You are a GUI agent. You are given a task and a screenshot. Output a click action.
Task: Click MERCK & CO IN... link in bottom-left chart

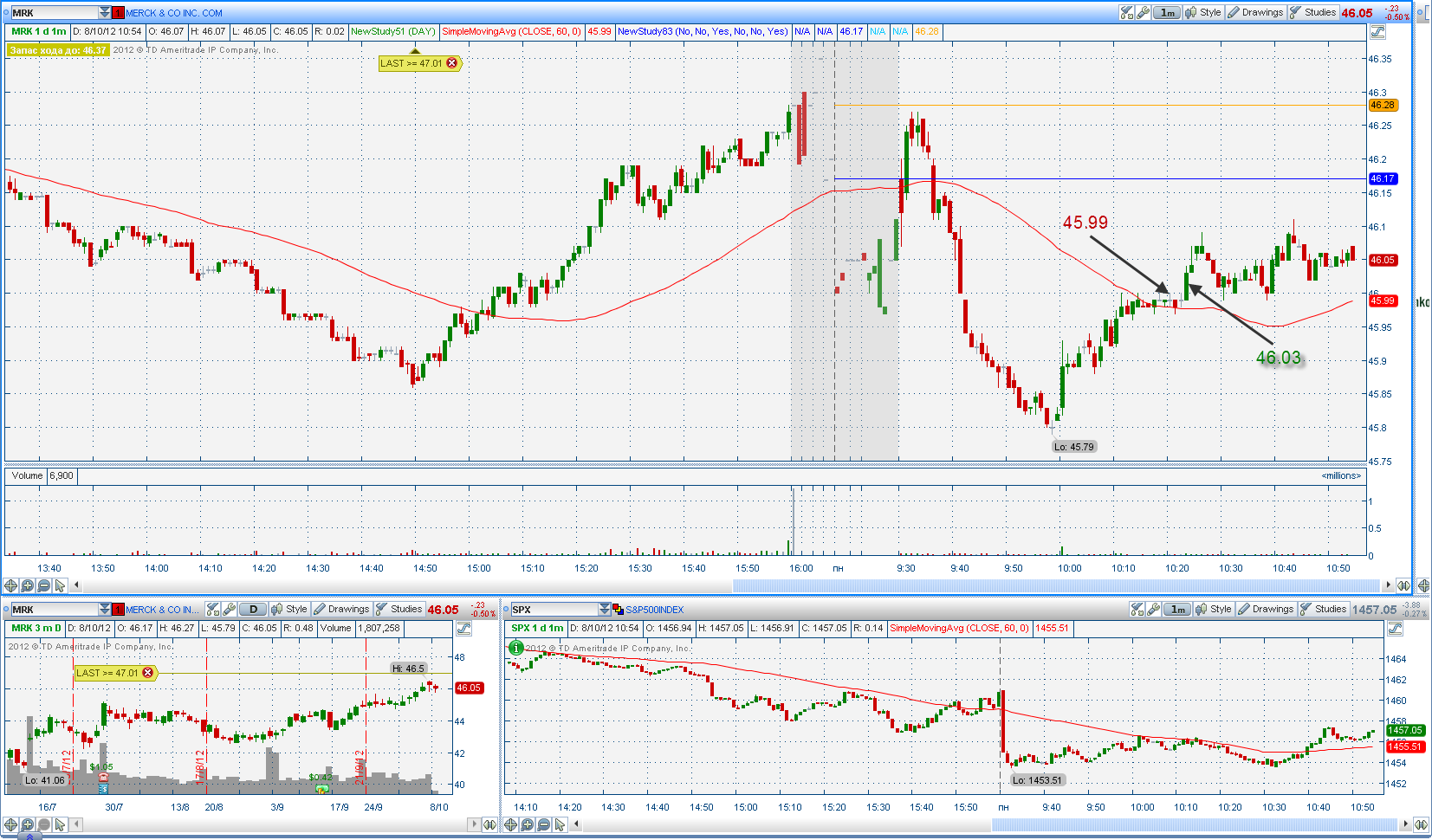click(162, 610)
